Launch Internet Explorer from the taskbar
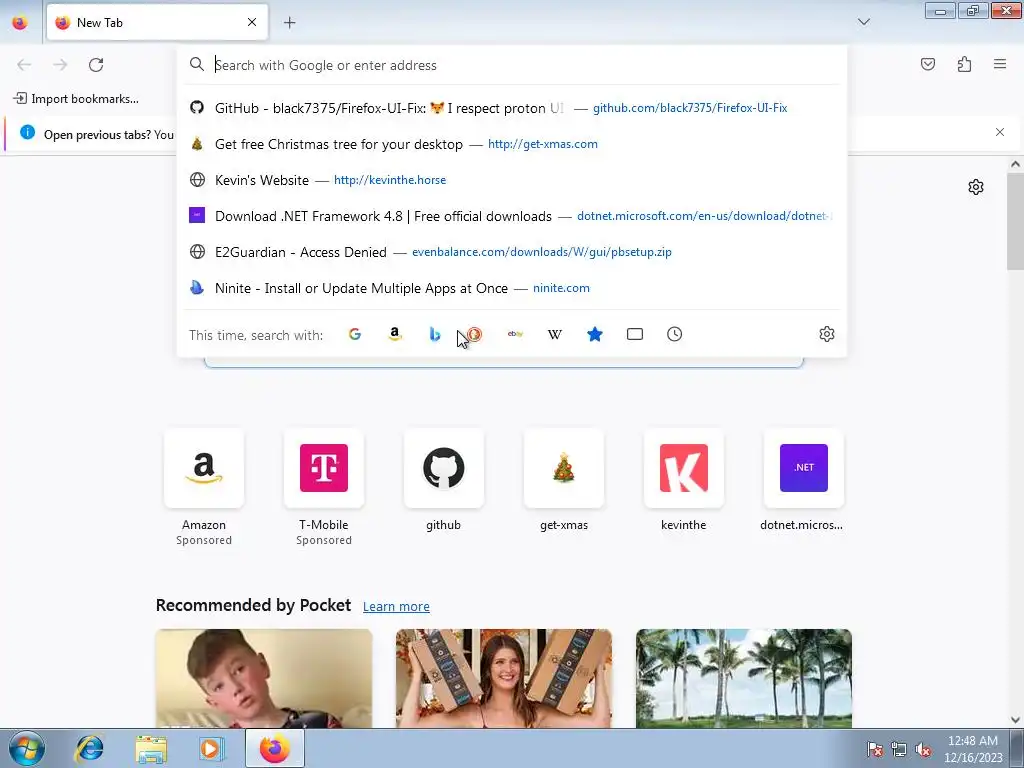 [89, 748]
